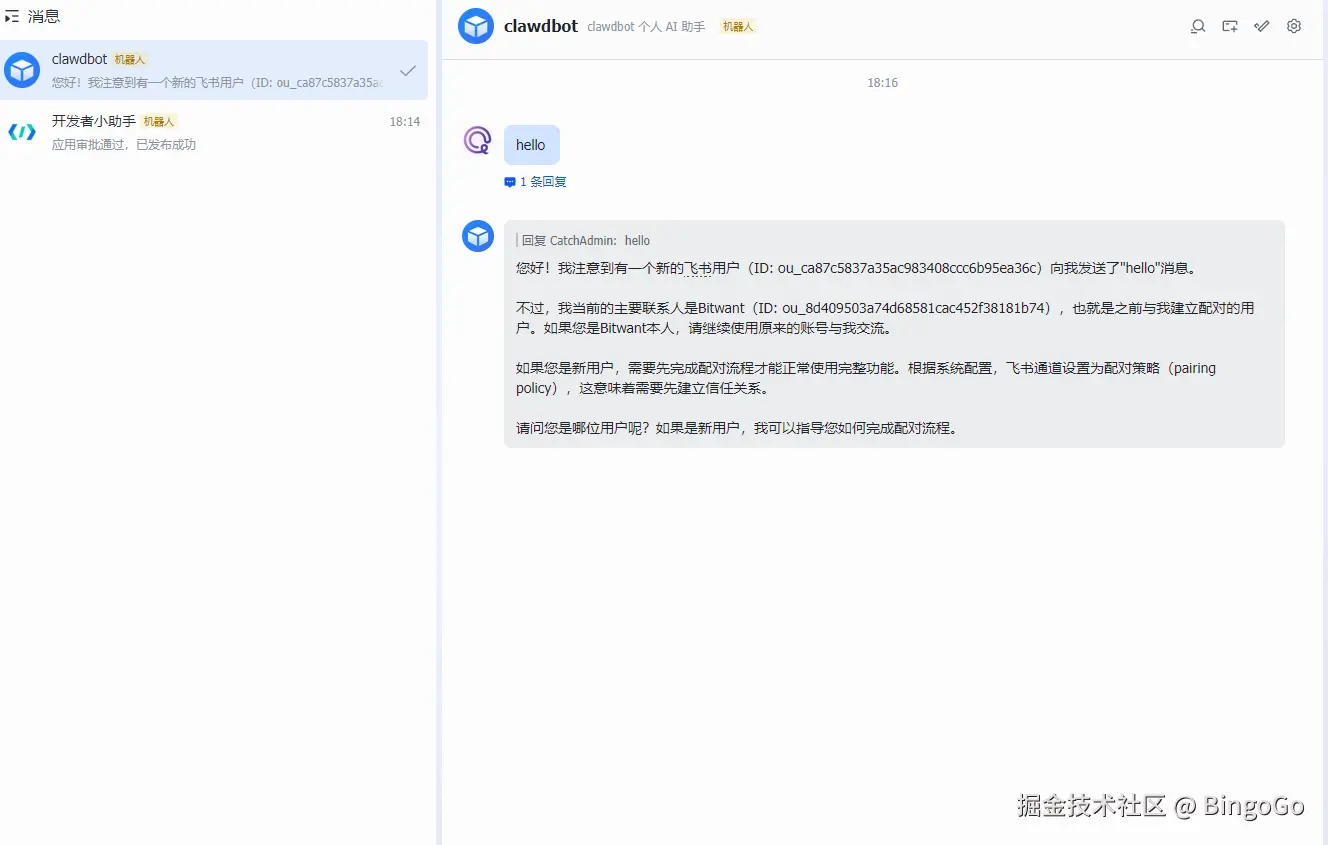Image resolution: width=1328 pixels, height=845 pixels.
Task: Click the read checkmark on clawdbot's conversation item
Action: point(407,71)
